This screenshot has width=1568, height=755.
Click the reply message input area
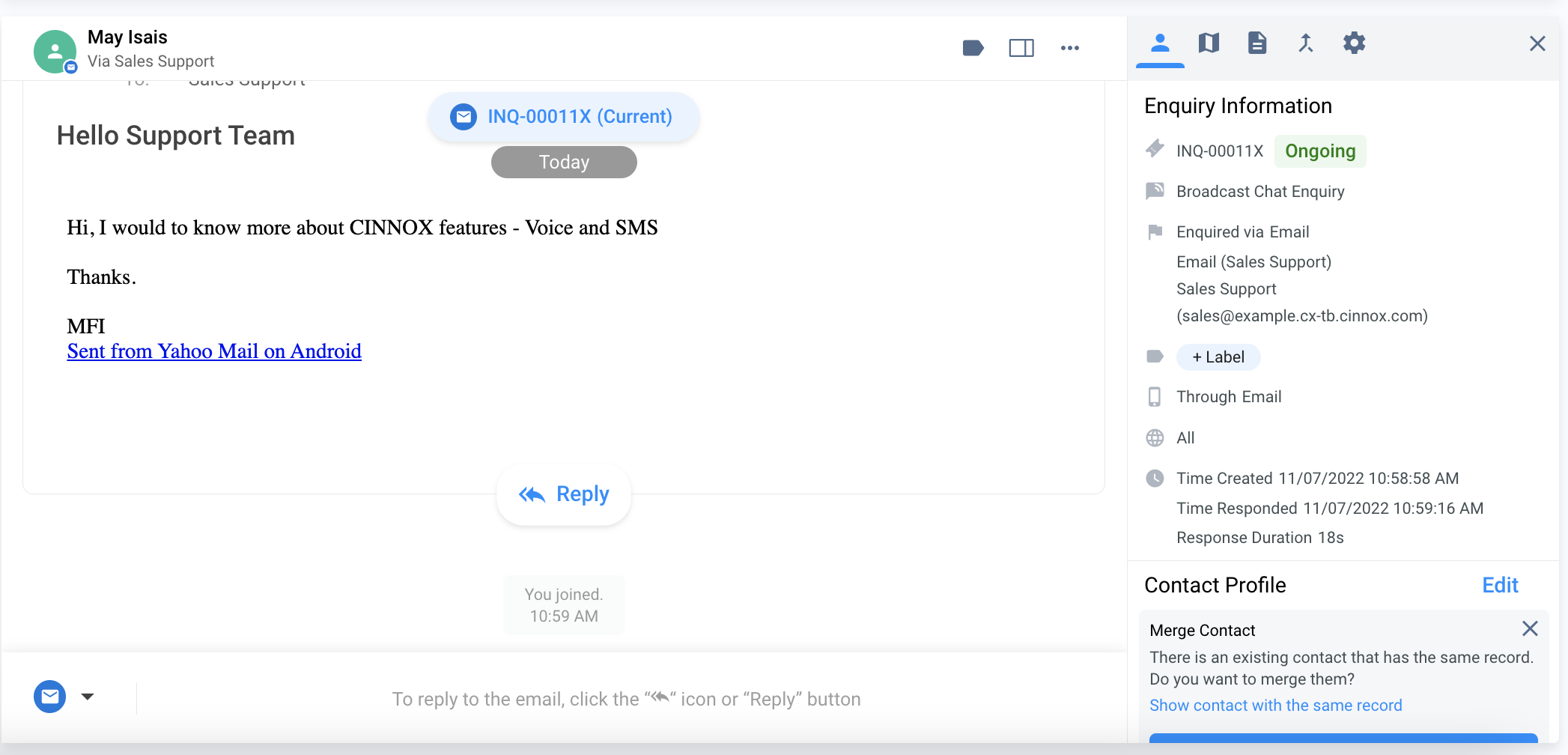[x=626, y=699]
